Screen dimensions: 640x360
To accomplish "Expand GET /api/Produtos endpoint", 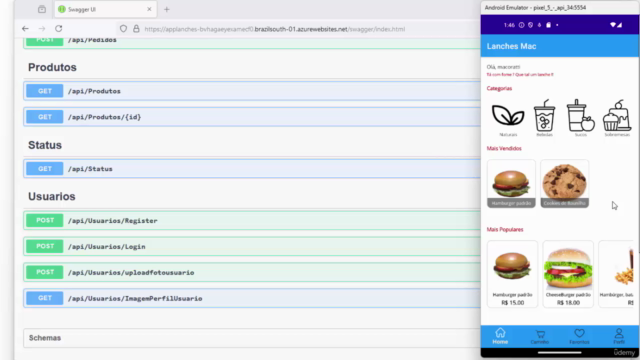I will (x=252, y=91).
